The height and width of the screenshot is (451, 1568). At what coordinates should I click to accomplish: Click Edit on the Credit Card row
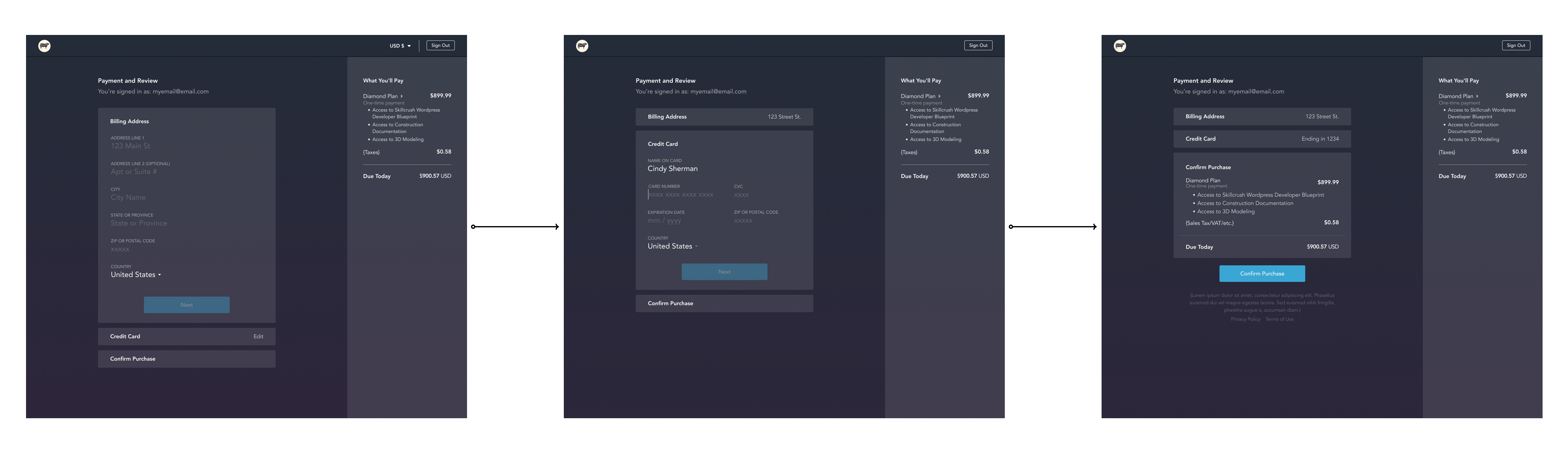click(258, 337)
